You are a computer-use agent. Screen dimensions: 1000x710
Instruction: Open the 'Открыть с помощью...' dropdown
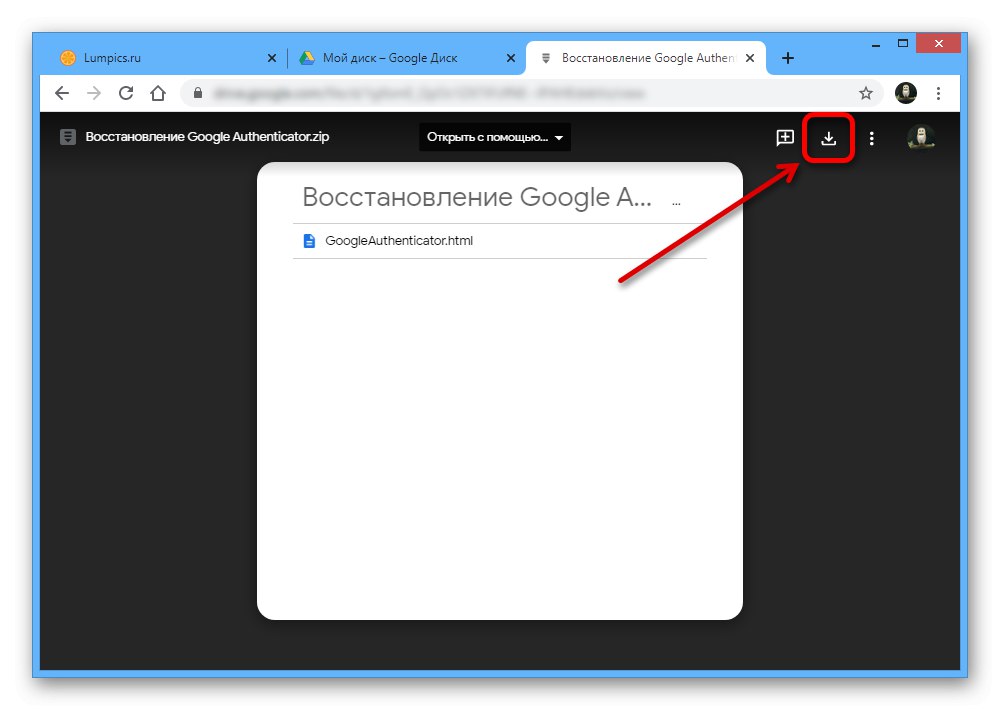[x=494, y=137]
